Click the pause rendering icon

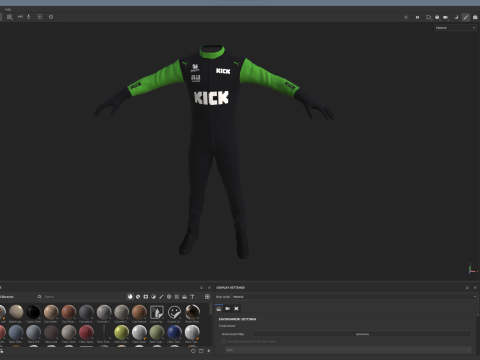click(417, 17)
